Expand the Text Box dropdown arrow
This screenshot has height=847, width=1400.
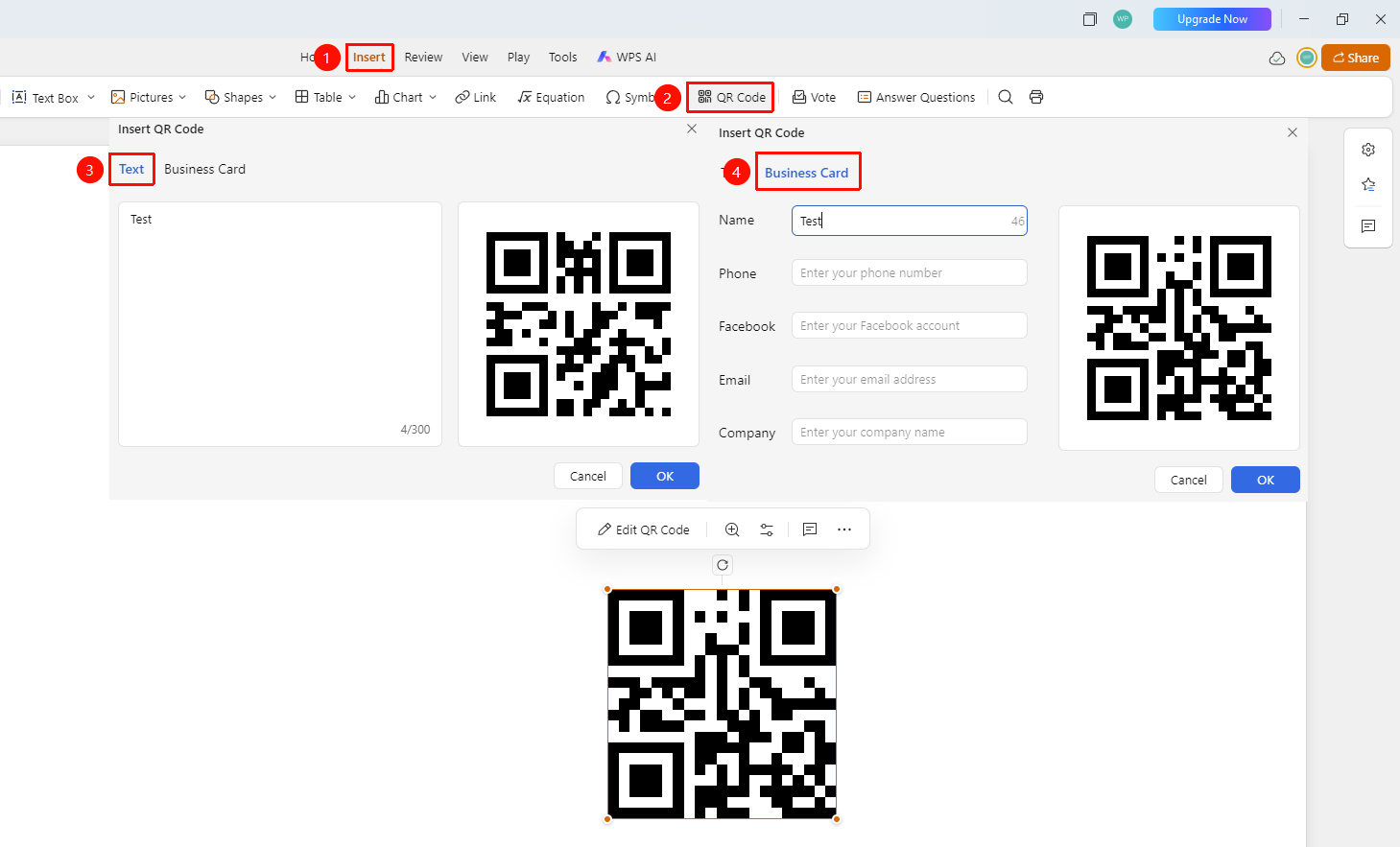[91, 97]
